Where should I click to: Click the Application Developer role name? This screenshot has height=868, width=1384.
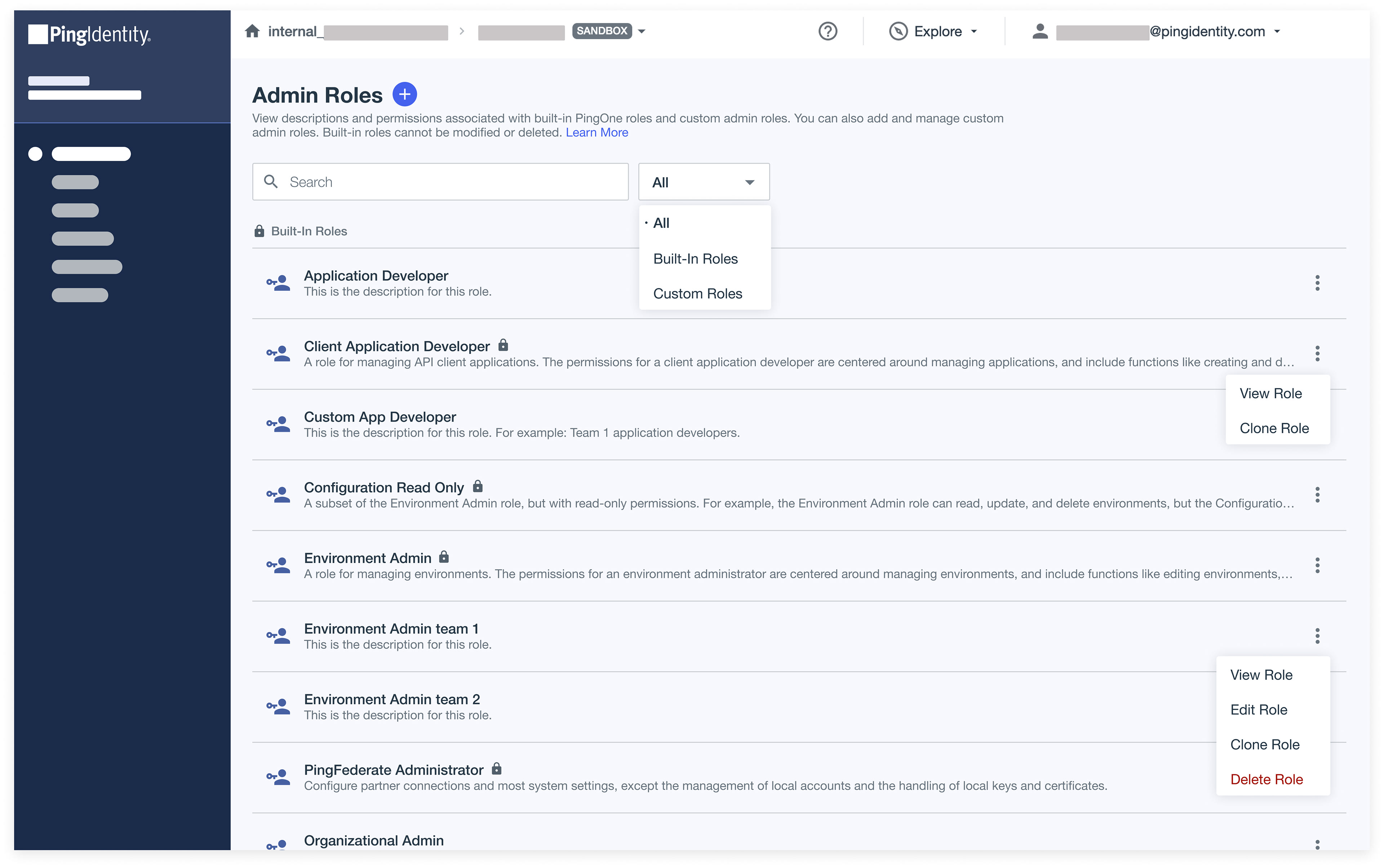(x=376, y=276)
